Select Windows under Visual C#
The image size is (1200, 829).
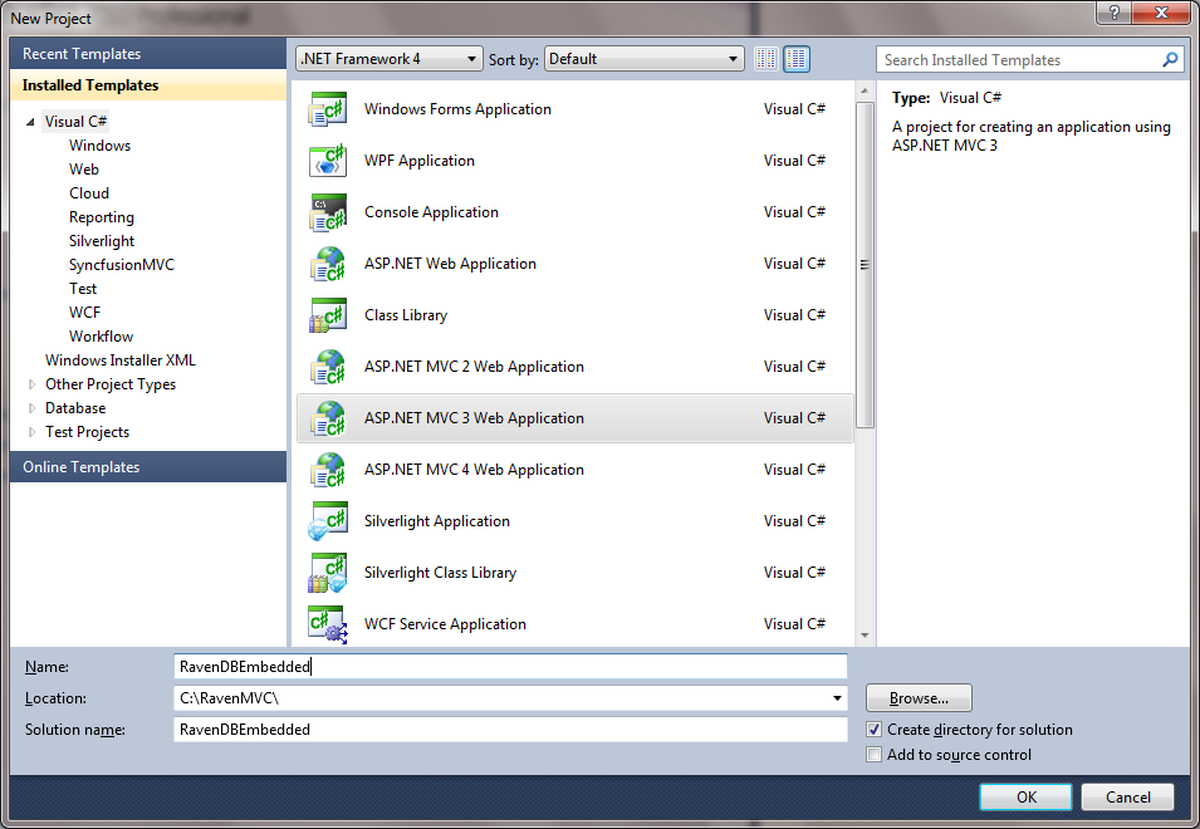pyautogui.click(x=100, y=145)
